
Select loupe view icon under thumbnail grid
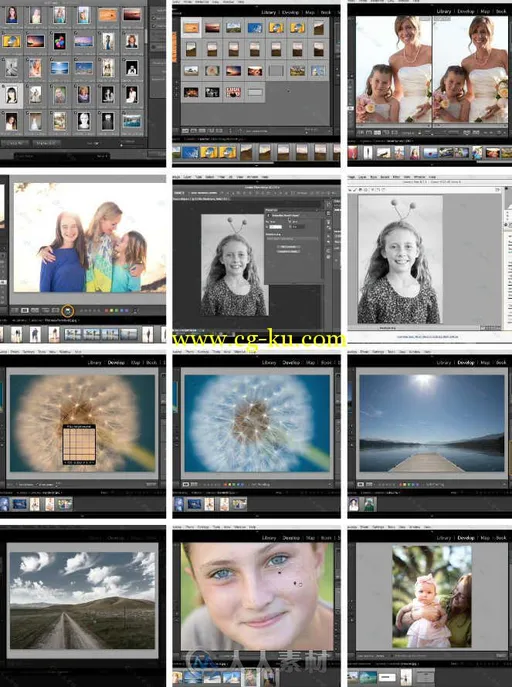(194, 131)
